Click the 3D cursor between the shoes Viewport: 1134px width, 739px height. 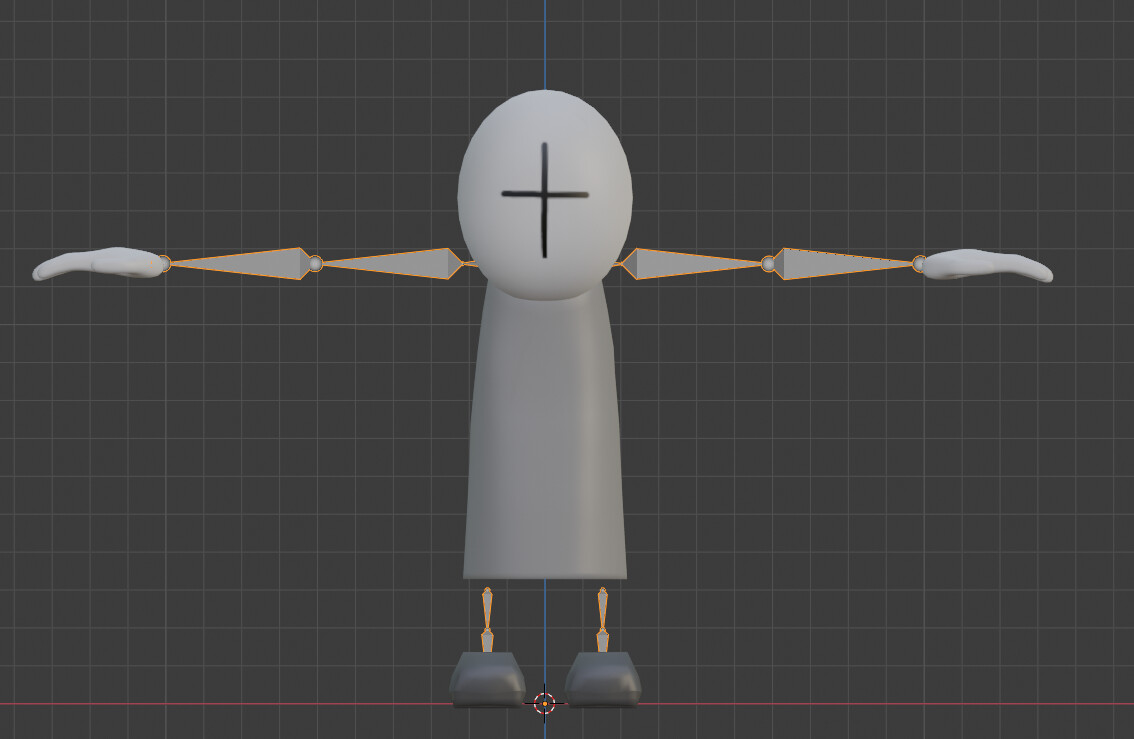pos(545,703)
